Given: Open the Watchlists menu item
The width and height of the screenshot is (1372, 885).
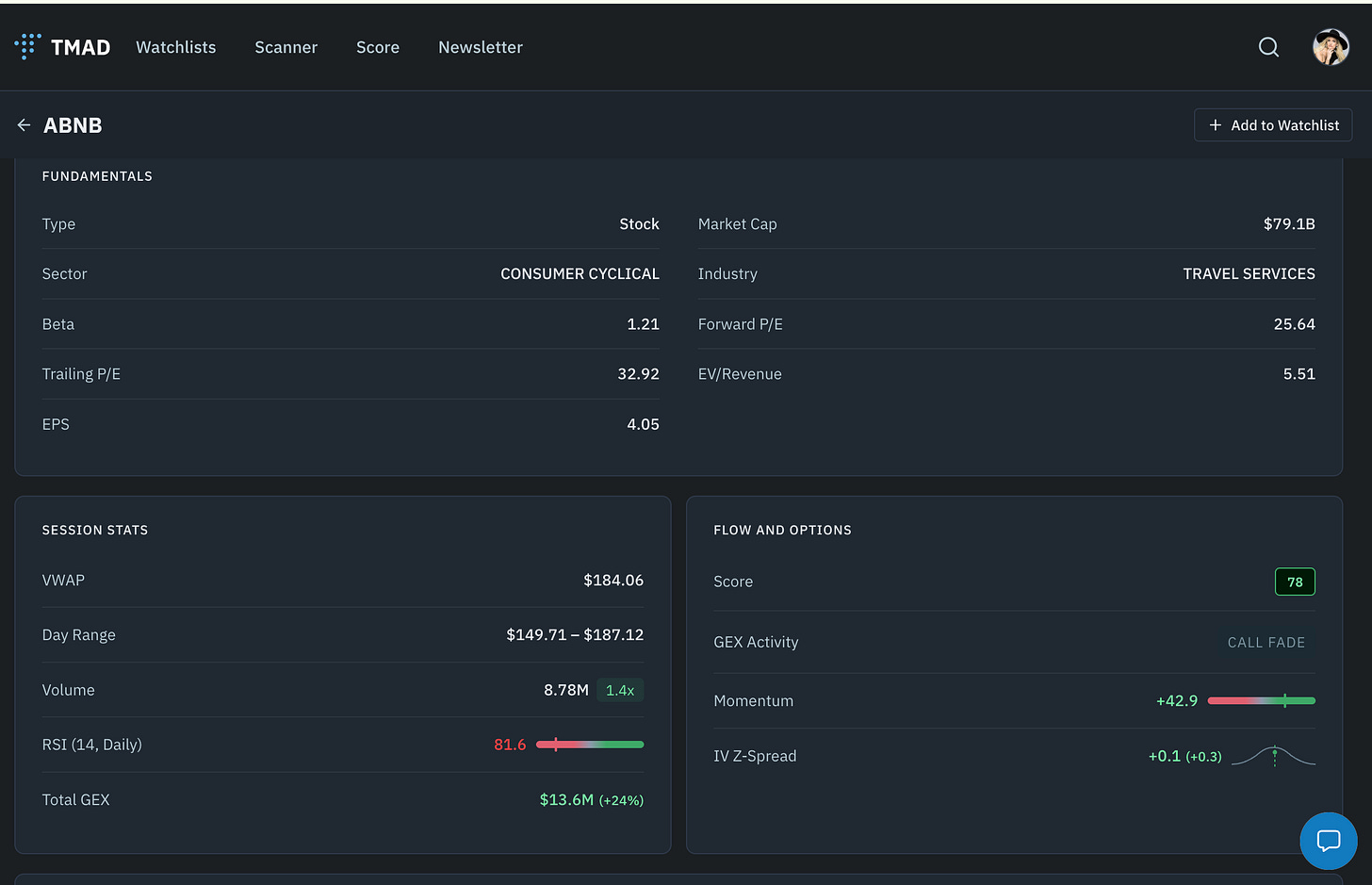Looking at the screenshot, I should click(176, 47).
